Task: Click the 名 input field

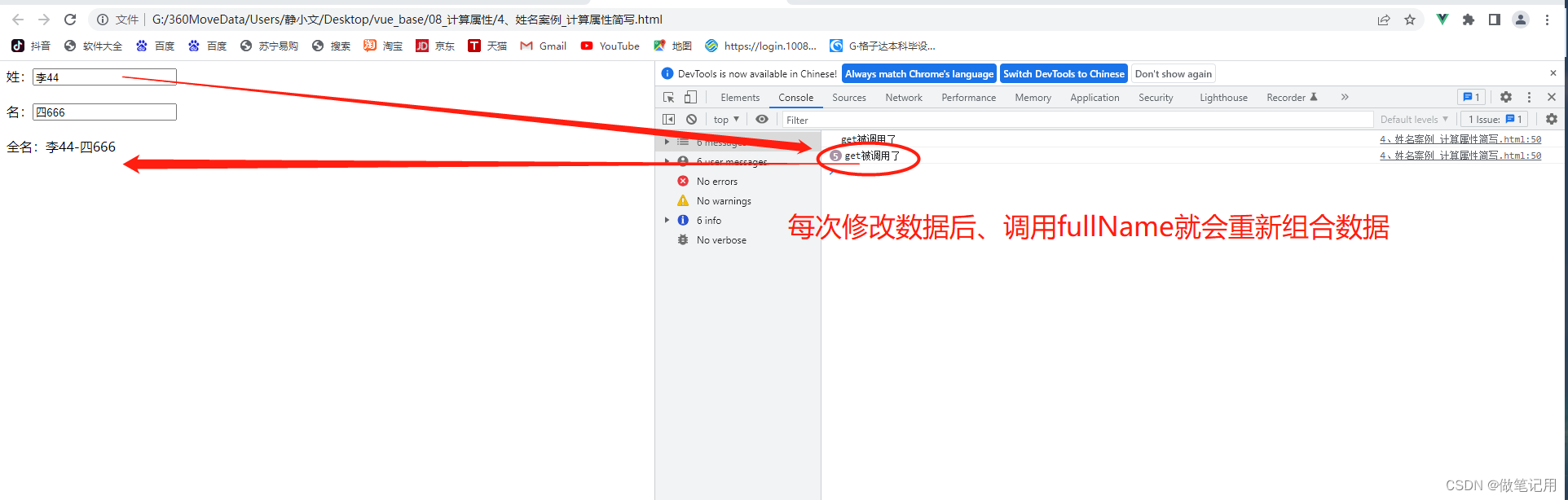Action: click(x=104, y=112)
